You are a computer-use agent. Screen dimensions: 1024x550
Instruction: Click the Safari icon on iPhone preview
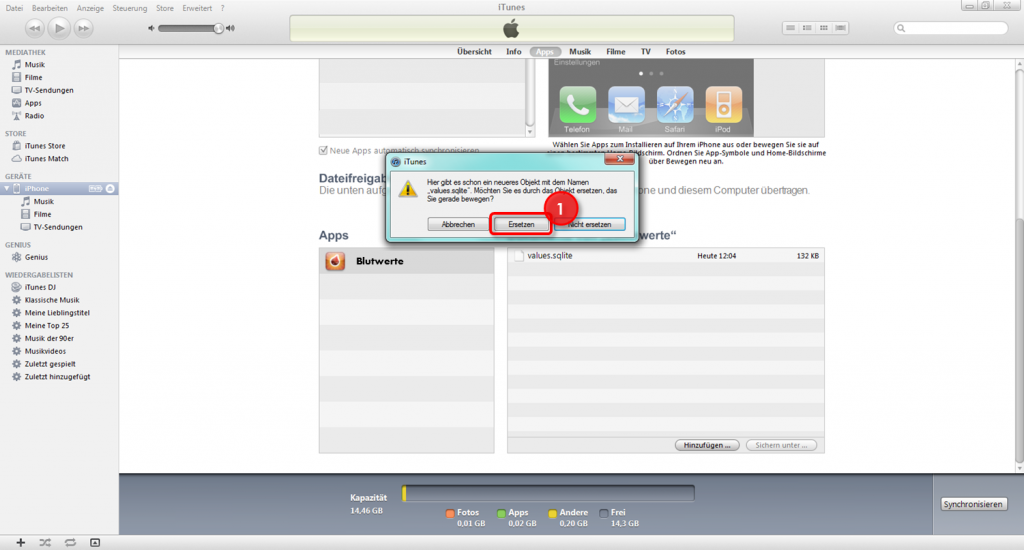[675, 105]
